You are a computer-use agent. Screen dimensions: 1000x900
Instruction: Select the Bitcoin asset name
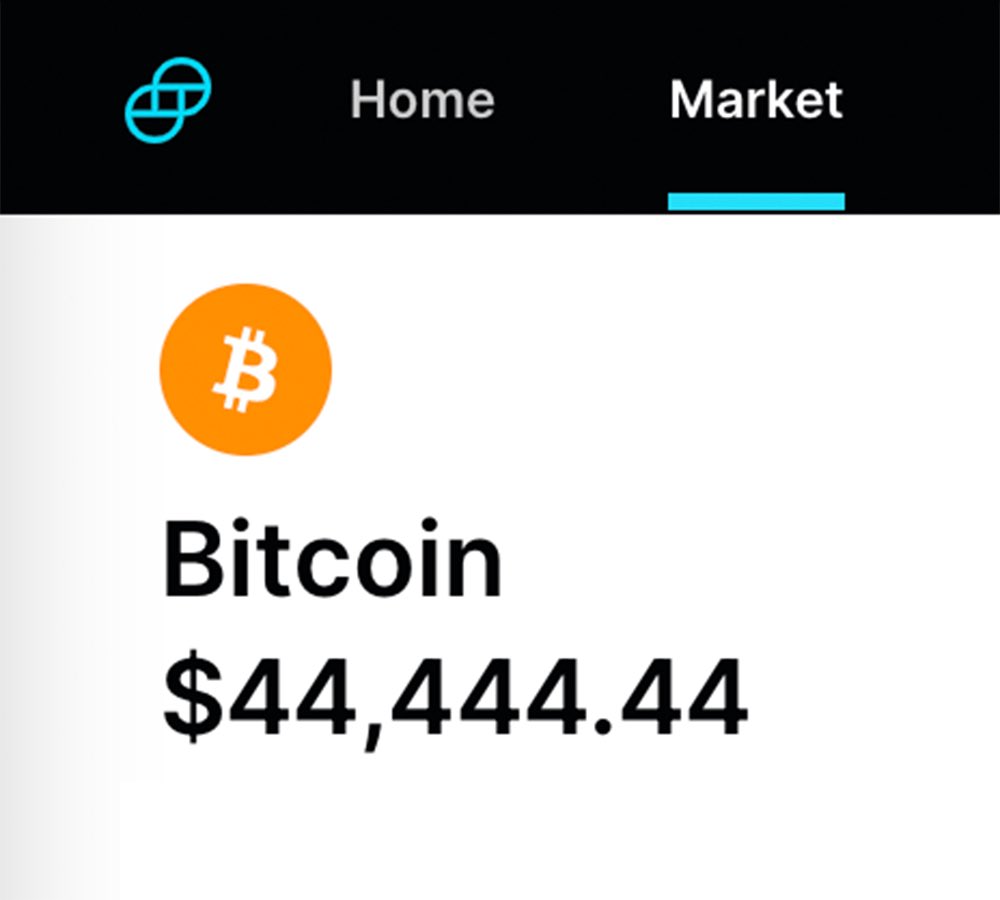coord(332,560)
